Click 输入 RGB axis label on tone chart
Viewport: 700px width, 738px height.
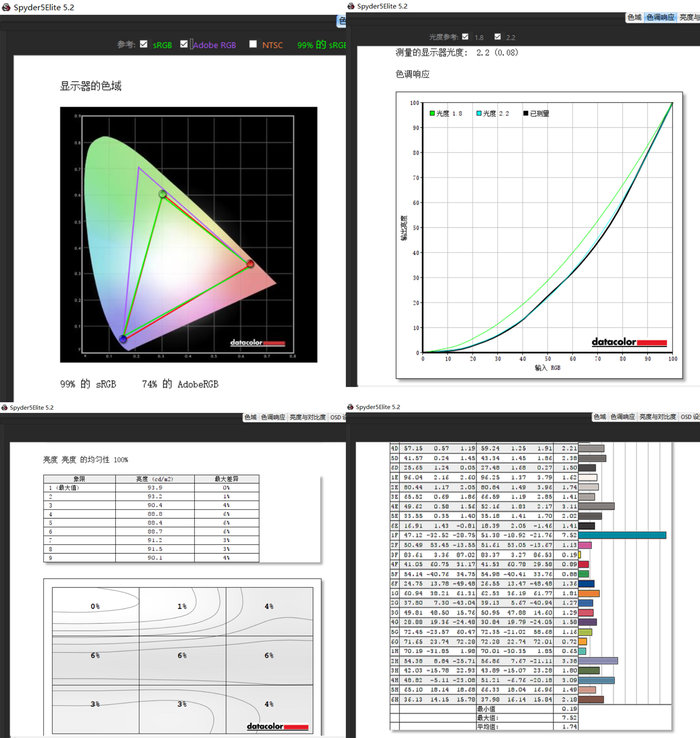point(547,368)
